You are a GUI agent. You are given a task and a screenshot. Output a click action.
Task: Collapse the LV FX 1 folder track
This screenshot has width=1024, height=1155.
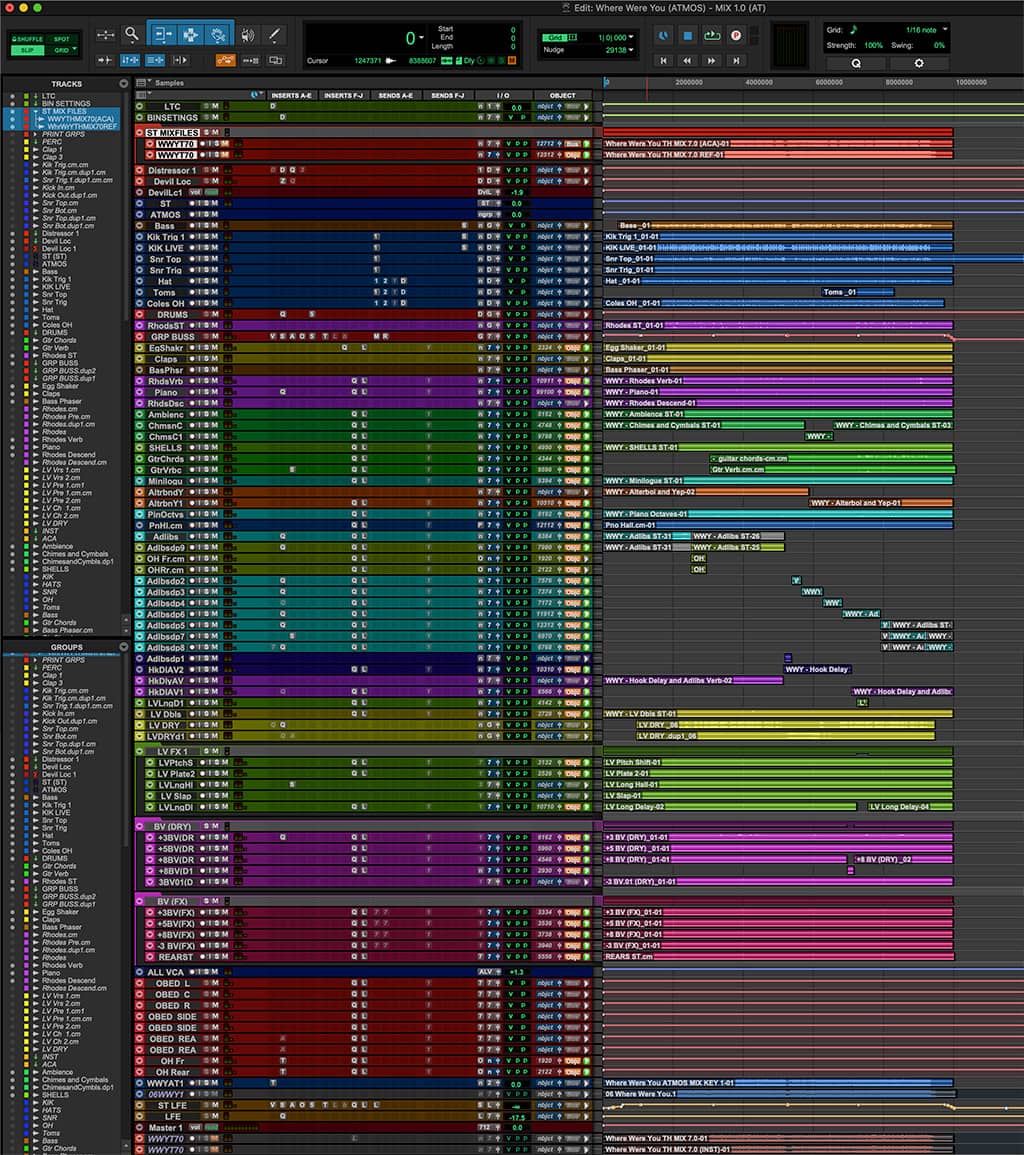(139, 751)
